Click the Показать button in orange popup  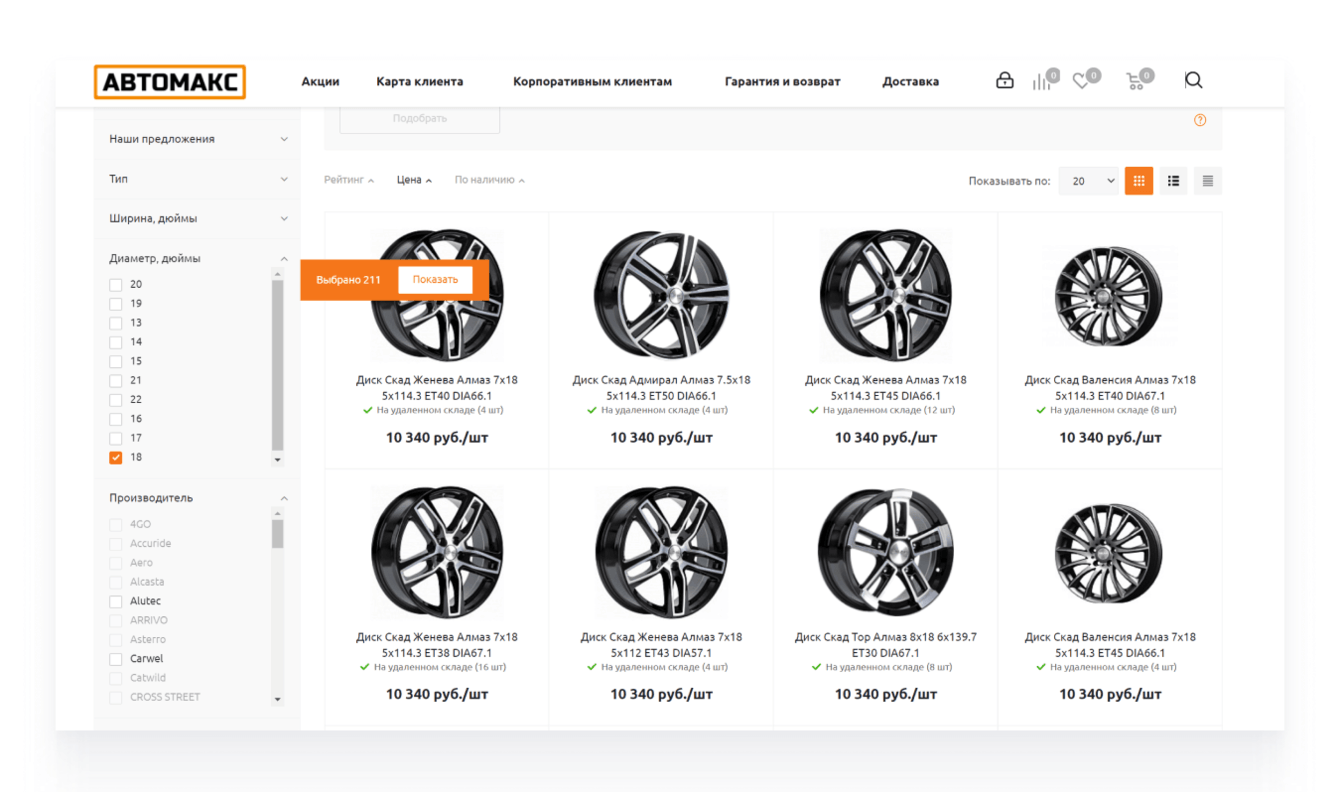pos(435,280)
